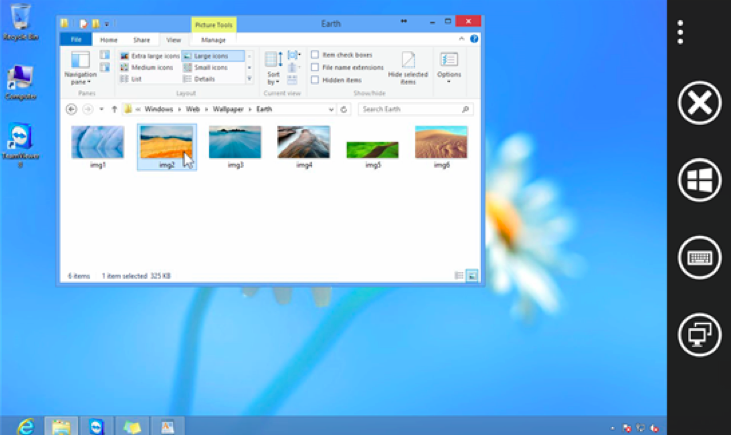This screenshot has height=435, width=731.
Task: Click the search magnifier icon
Action: coord(465,109)
